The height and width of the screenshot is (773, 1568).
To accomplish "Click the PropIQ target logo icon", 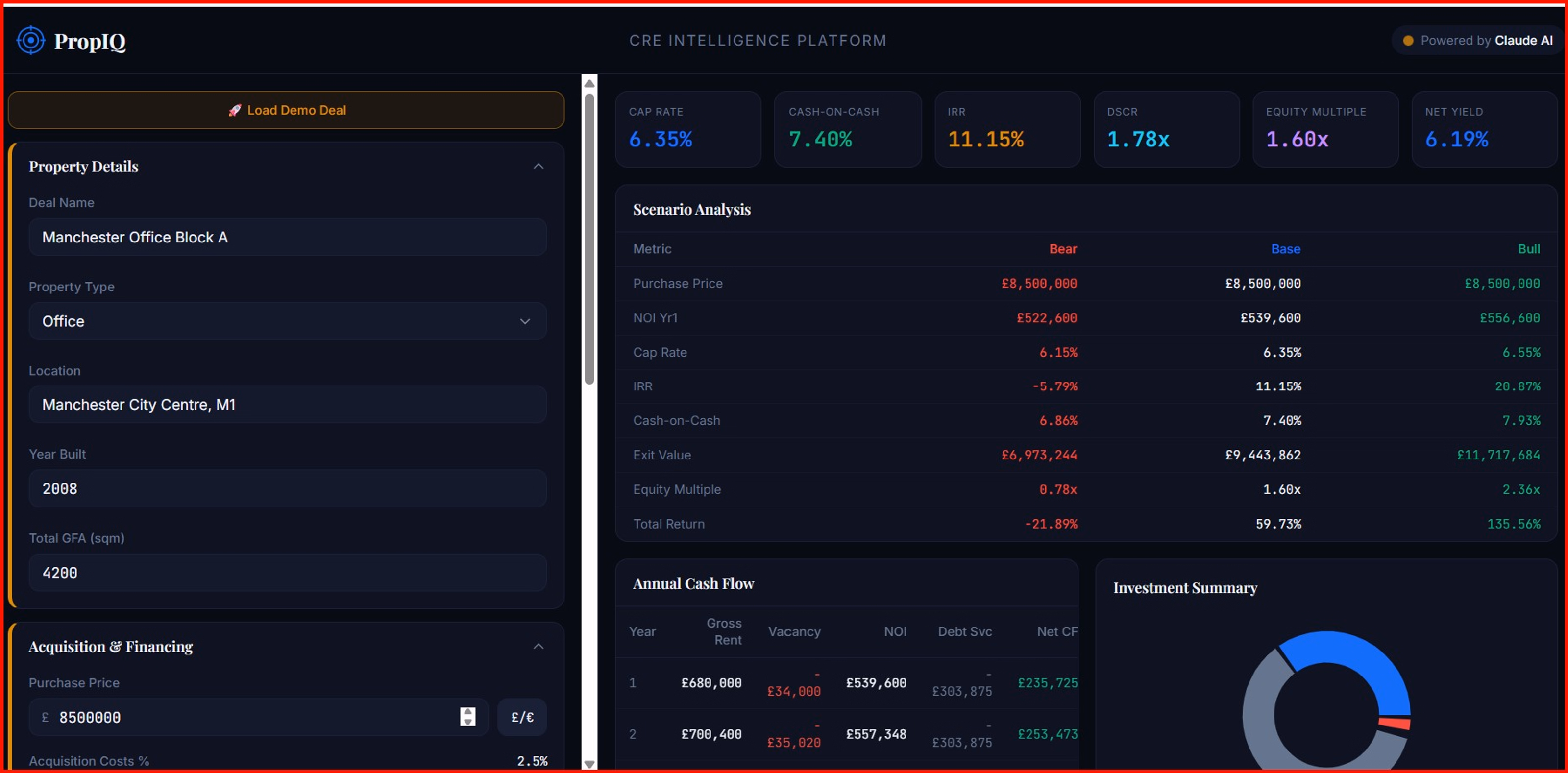I will pyautogui.click(x=30, y=41).
